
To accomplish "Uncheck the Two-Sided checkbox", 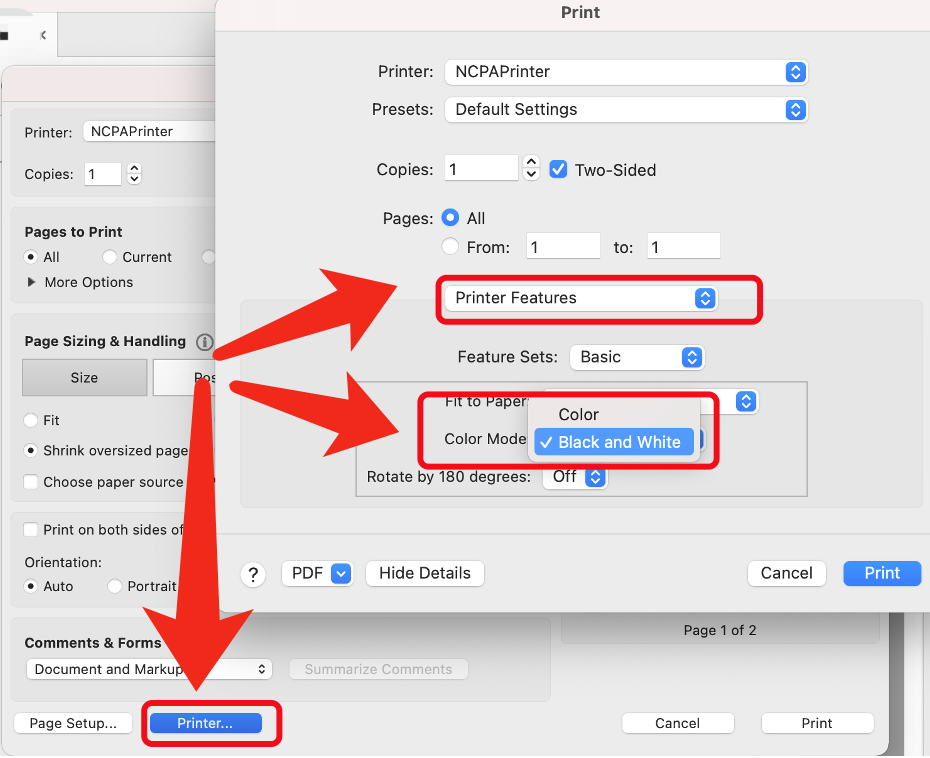I will point(559,170).
